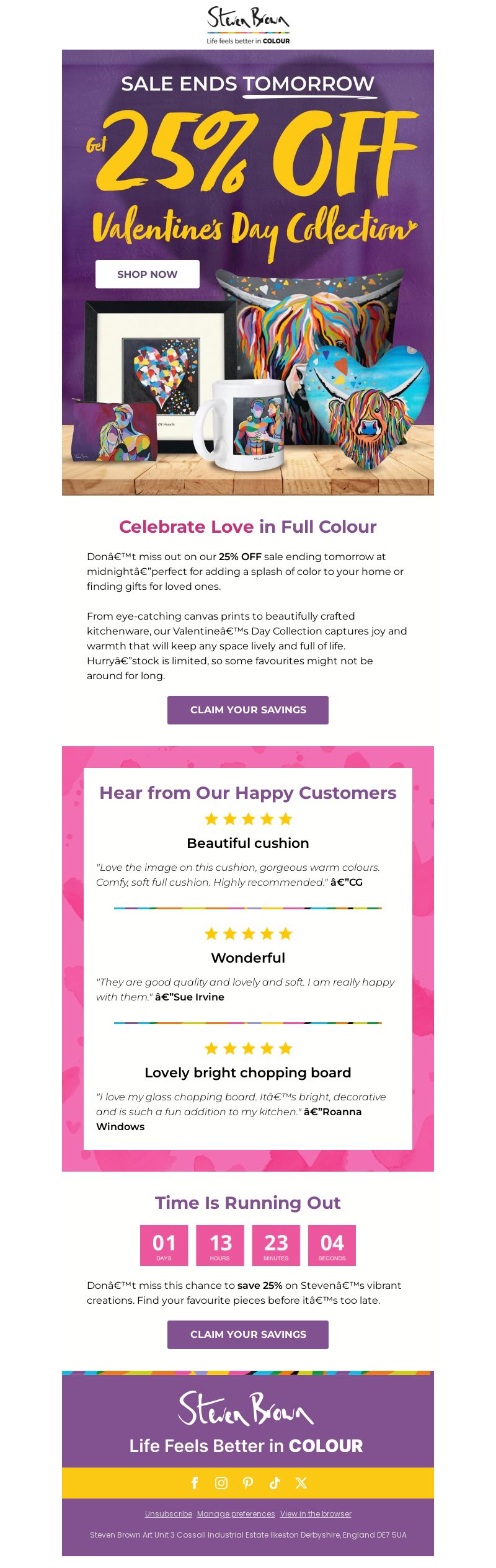The height and width of the screenshot is (1568, 496).
Task: Visit the Pinterest icon link
Action: click(248, 1482)
